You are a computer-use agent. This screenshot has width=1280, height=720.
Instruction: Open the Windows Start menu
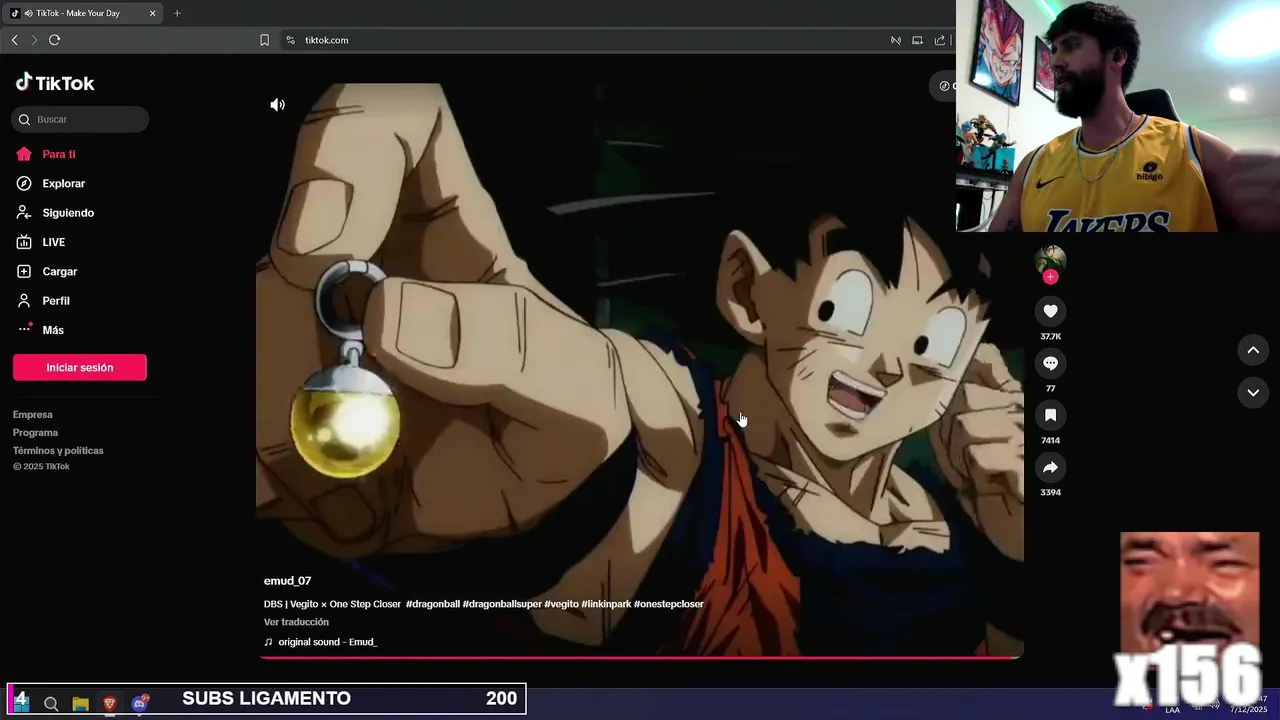[21, 703]
